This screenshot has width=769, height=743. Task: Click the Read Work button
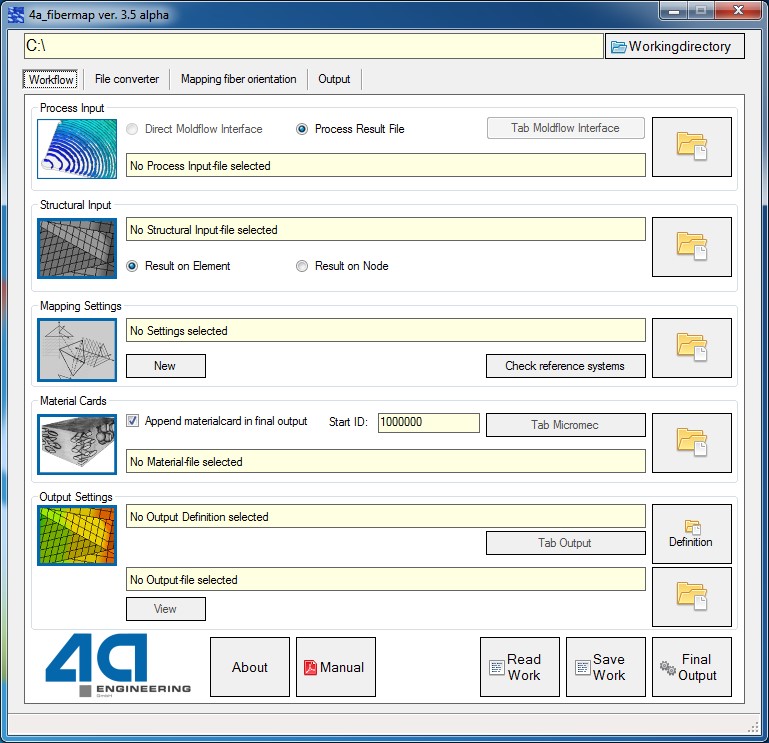(x=519, y=667)
